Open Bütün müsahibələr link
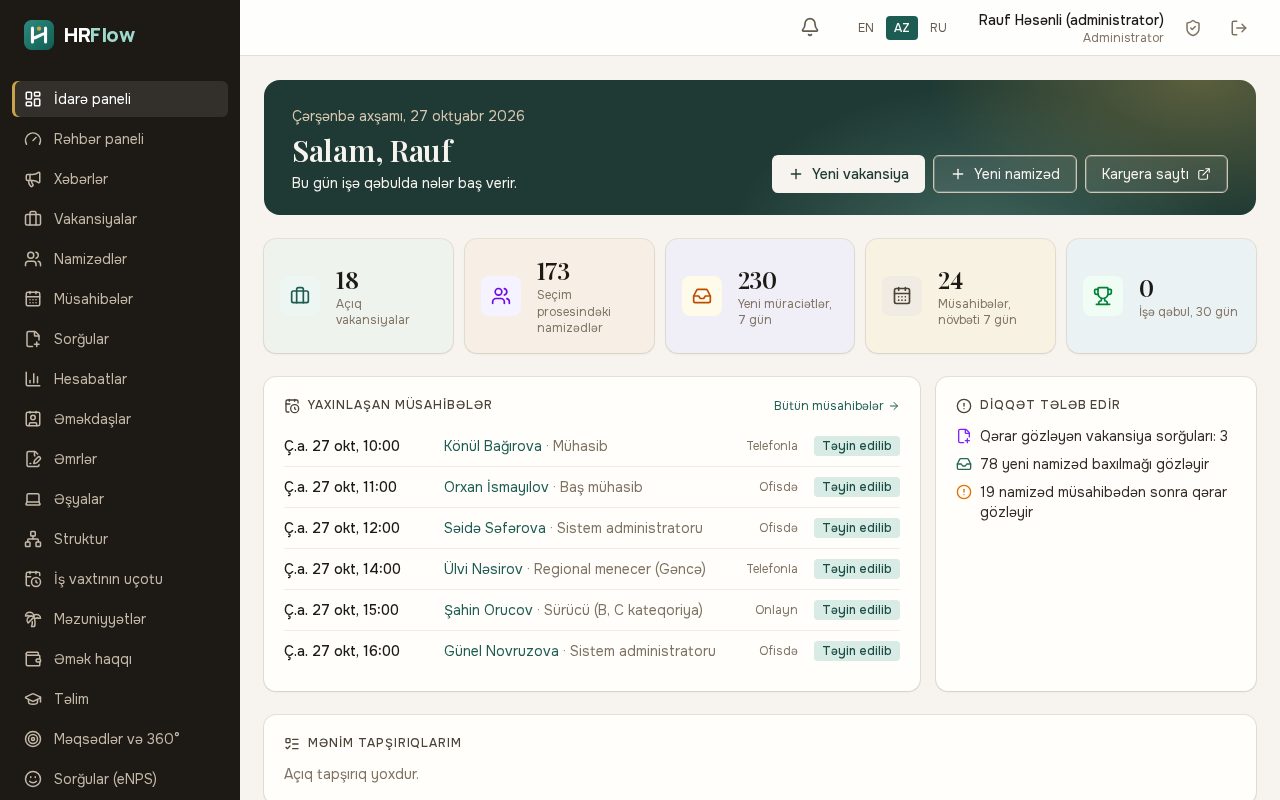The height and width of the screenshot is (800, 1280). click(x=836, y=406)
